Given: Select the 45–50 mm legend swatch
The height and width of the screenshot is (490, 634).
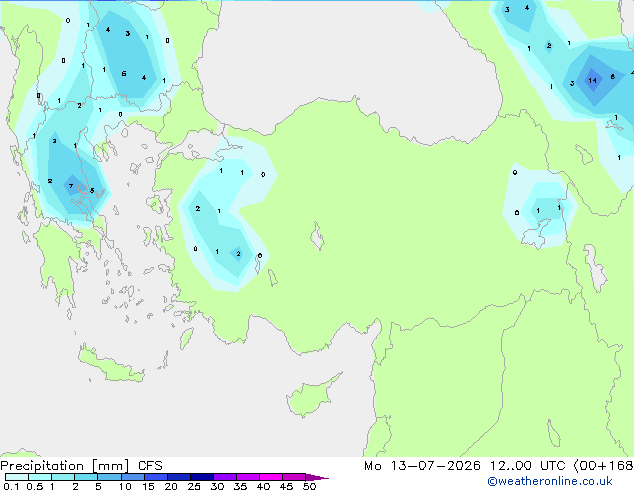Looking at the screenshot, I should 294,477.
